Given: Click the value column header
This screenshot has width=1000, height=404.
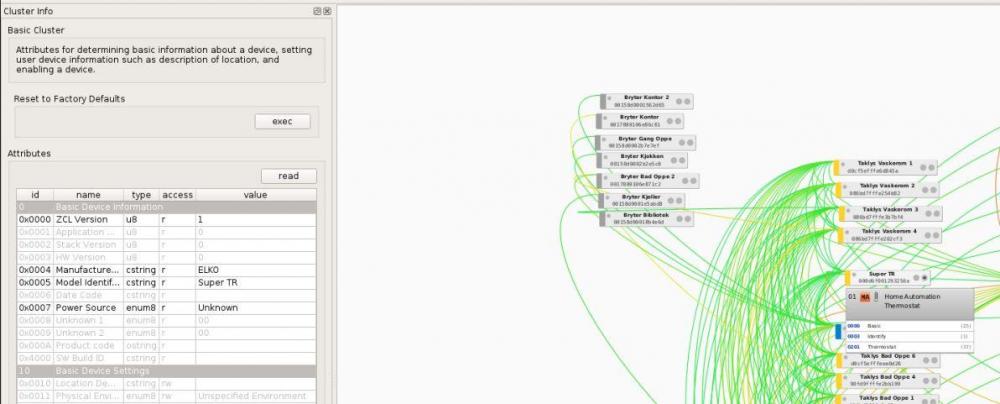Looking at the screenshot, I should coord(255,195).
